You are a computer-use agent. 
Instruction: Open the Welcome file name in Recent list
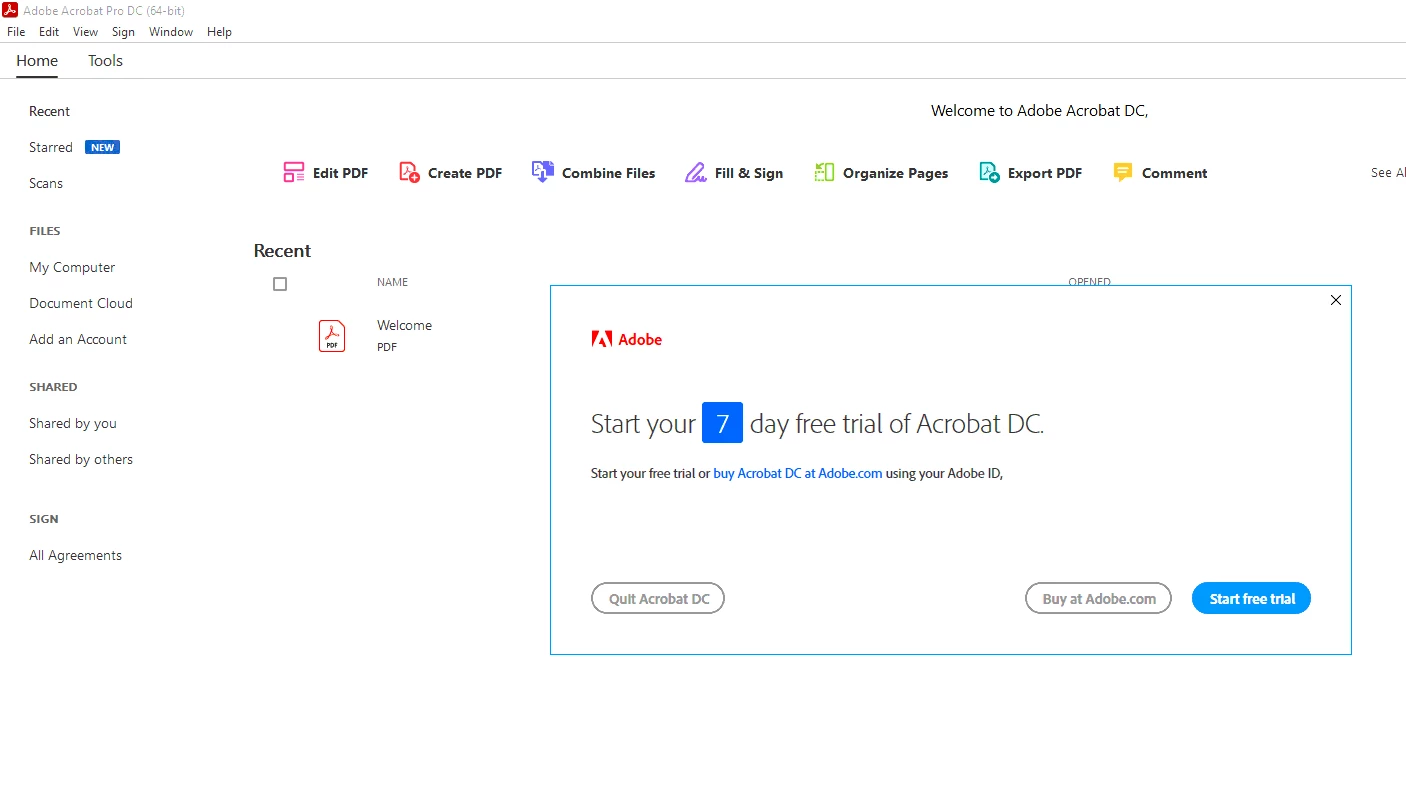tap(404, 325)
